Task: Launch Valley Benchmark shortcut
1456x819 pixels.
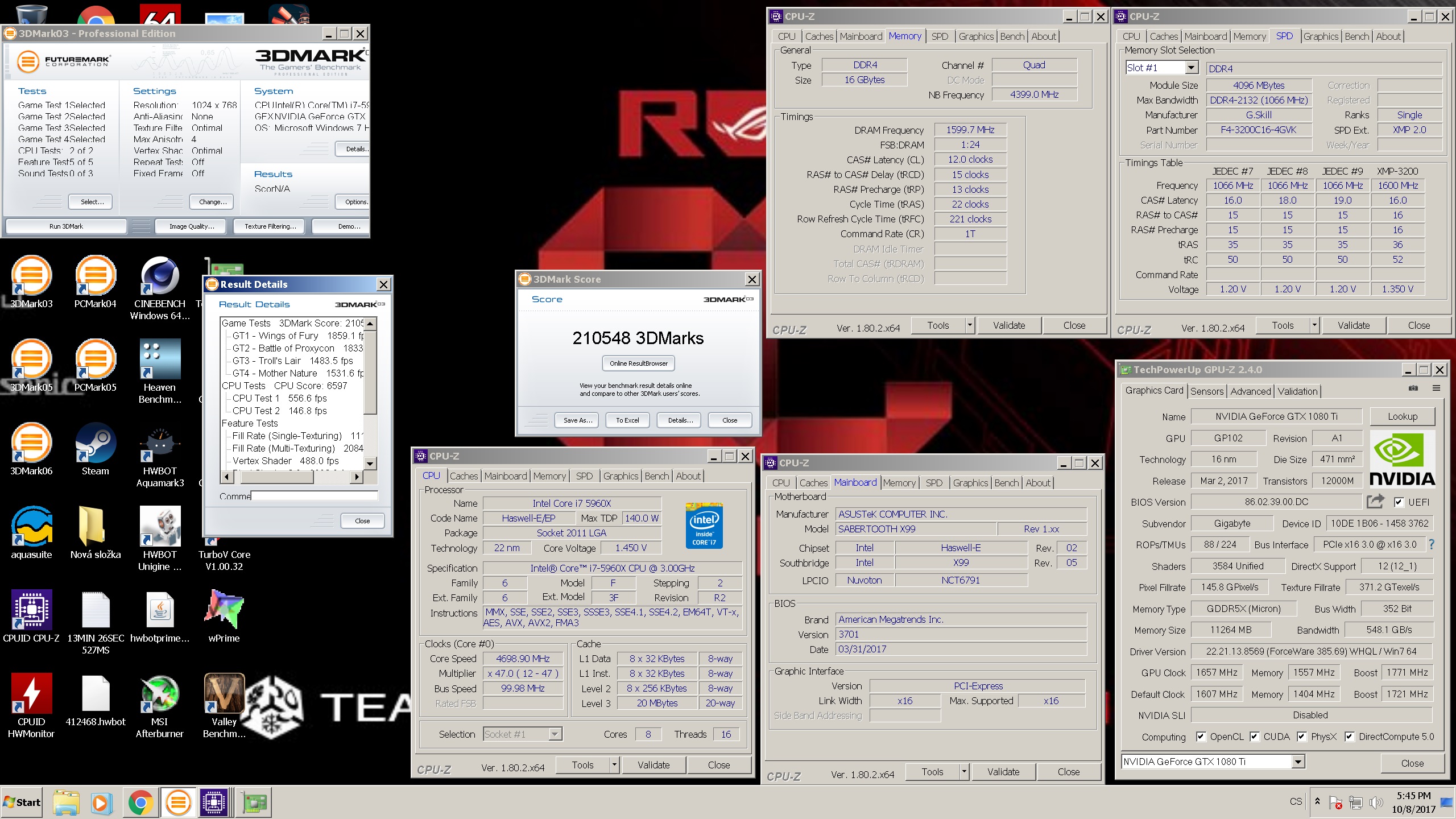Action: pos(224,706)
